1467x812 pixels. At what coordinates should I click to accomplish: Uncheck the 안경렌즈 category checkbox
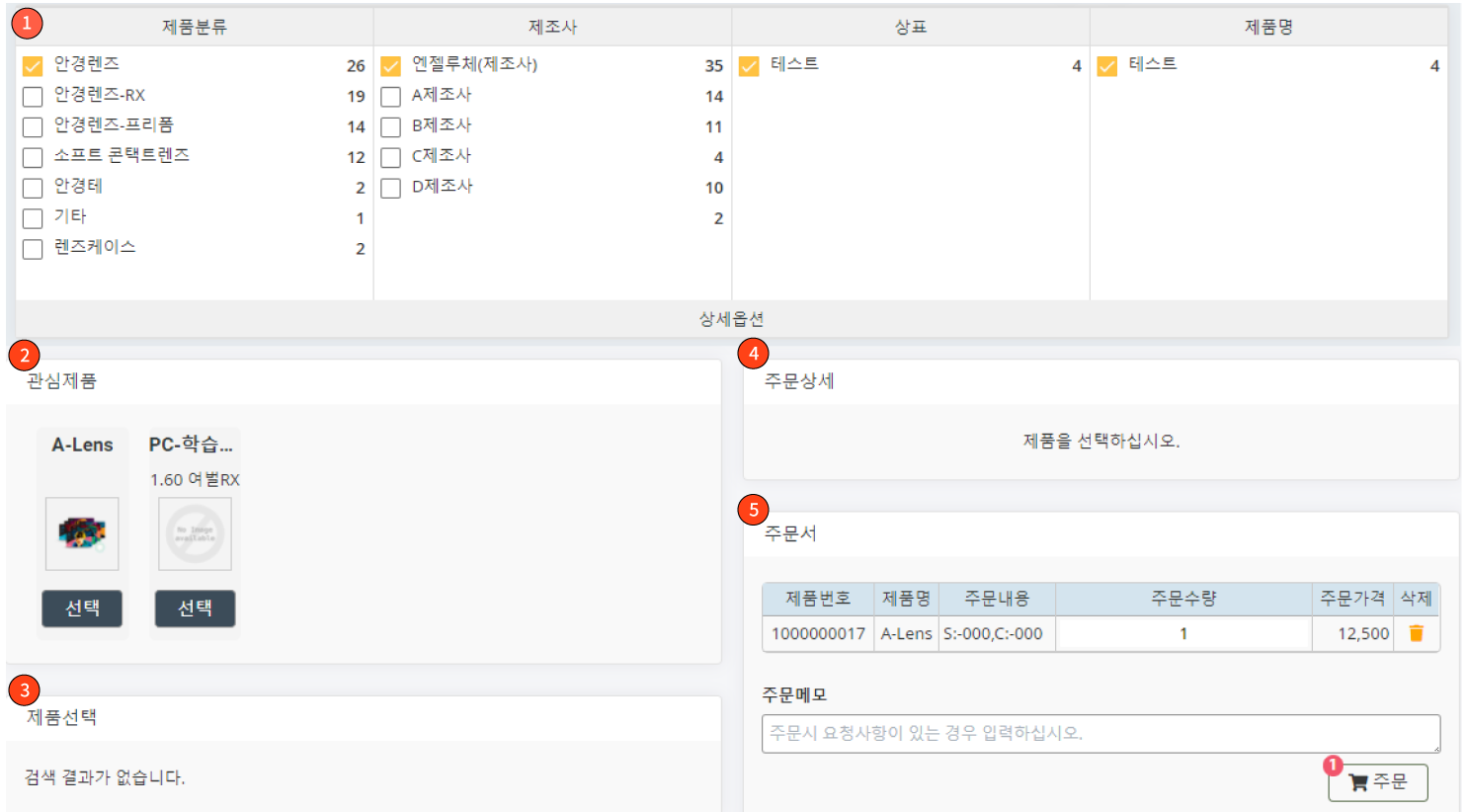[33, 63]
